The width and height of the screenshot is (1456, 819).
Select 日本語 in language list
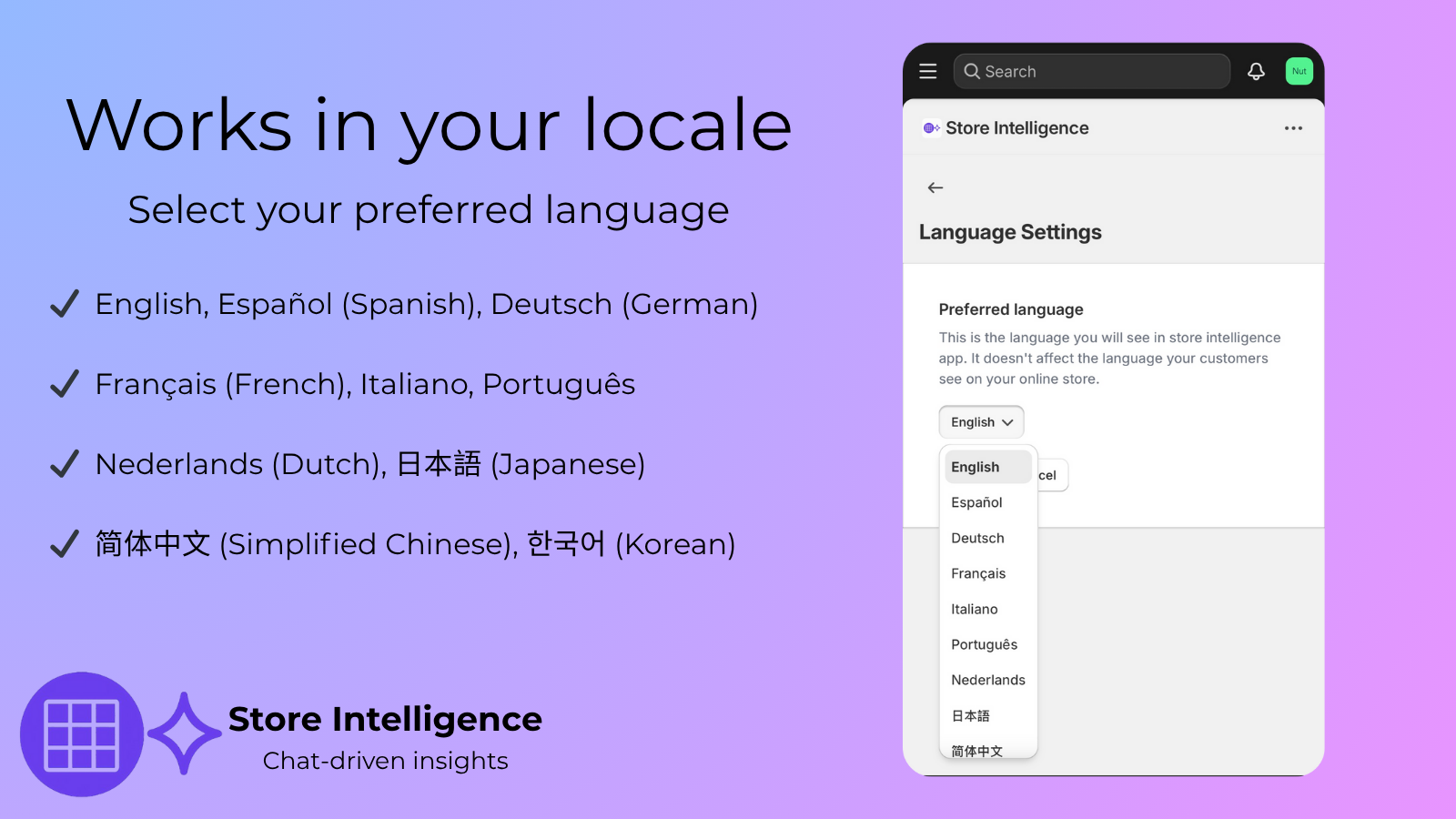point(988,715)
